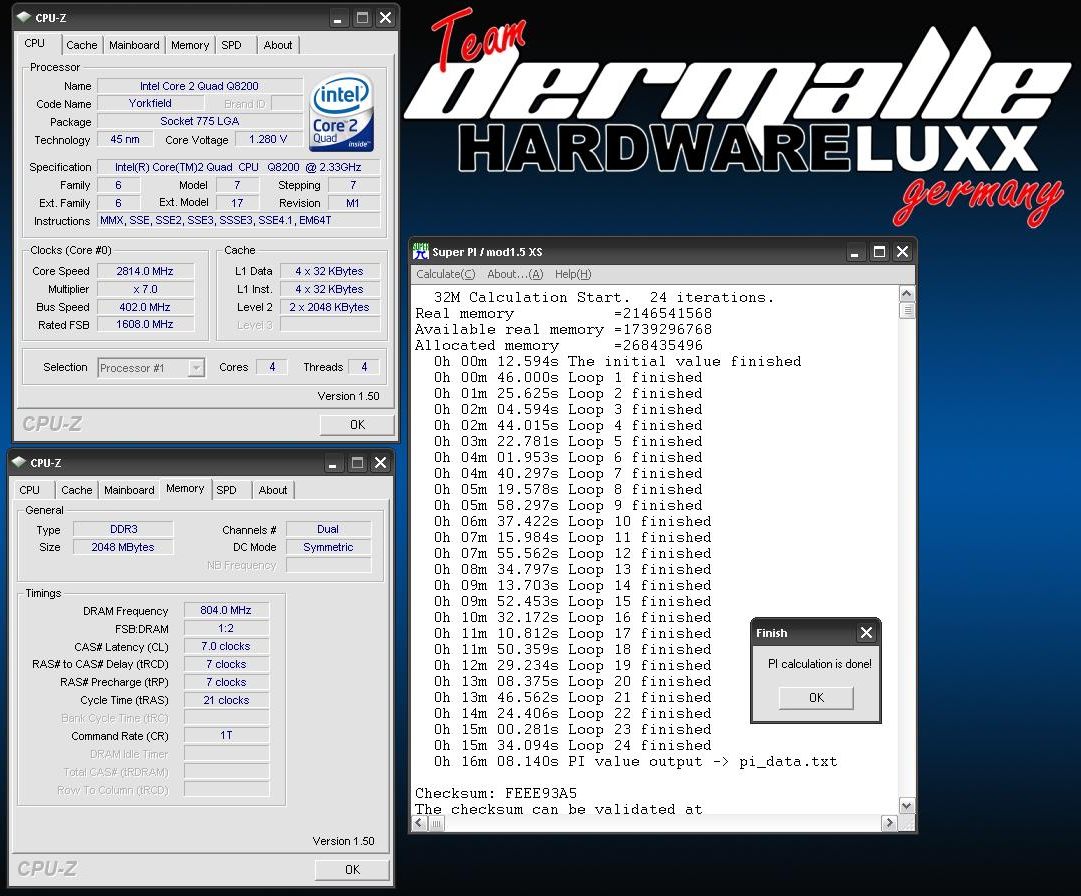The height and width of the screenshot is (896, 1081).
Task: Click OK in the Finish dialog
Action: (x=816, y=698)
